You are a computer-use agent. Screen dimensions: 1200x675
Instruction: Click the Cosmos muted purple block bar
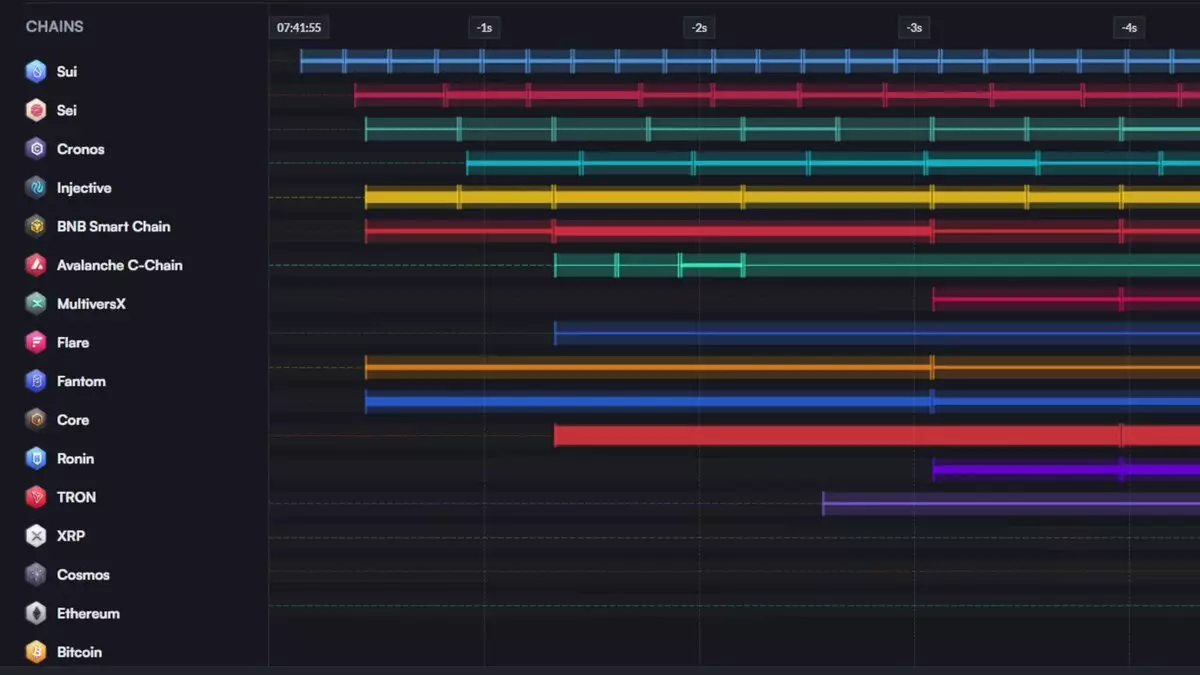click(1011, 503)
